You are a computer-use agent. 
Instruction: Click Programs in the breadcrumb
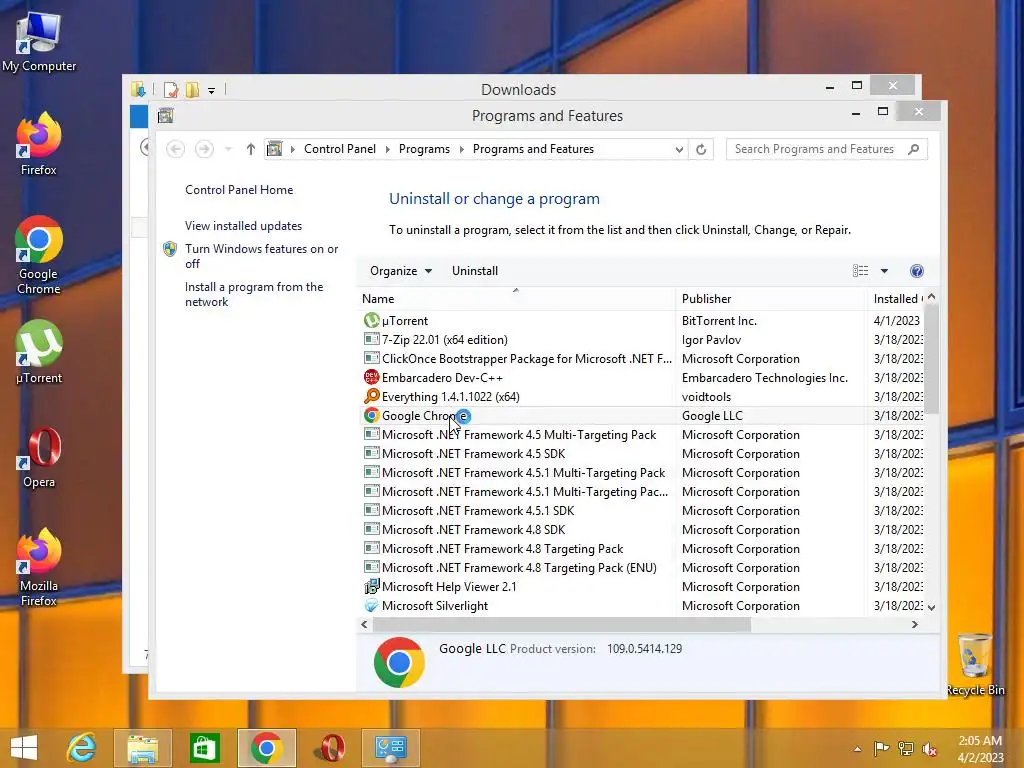tap(424, 149)
